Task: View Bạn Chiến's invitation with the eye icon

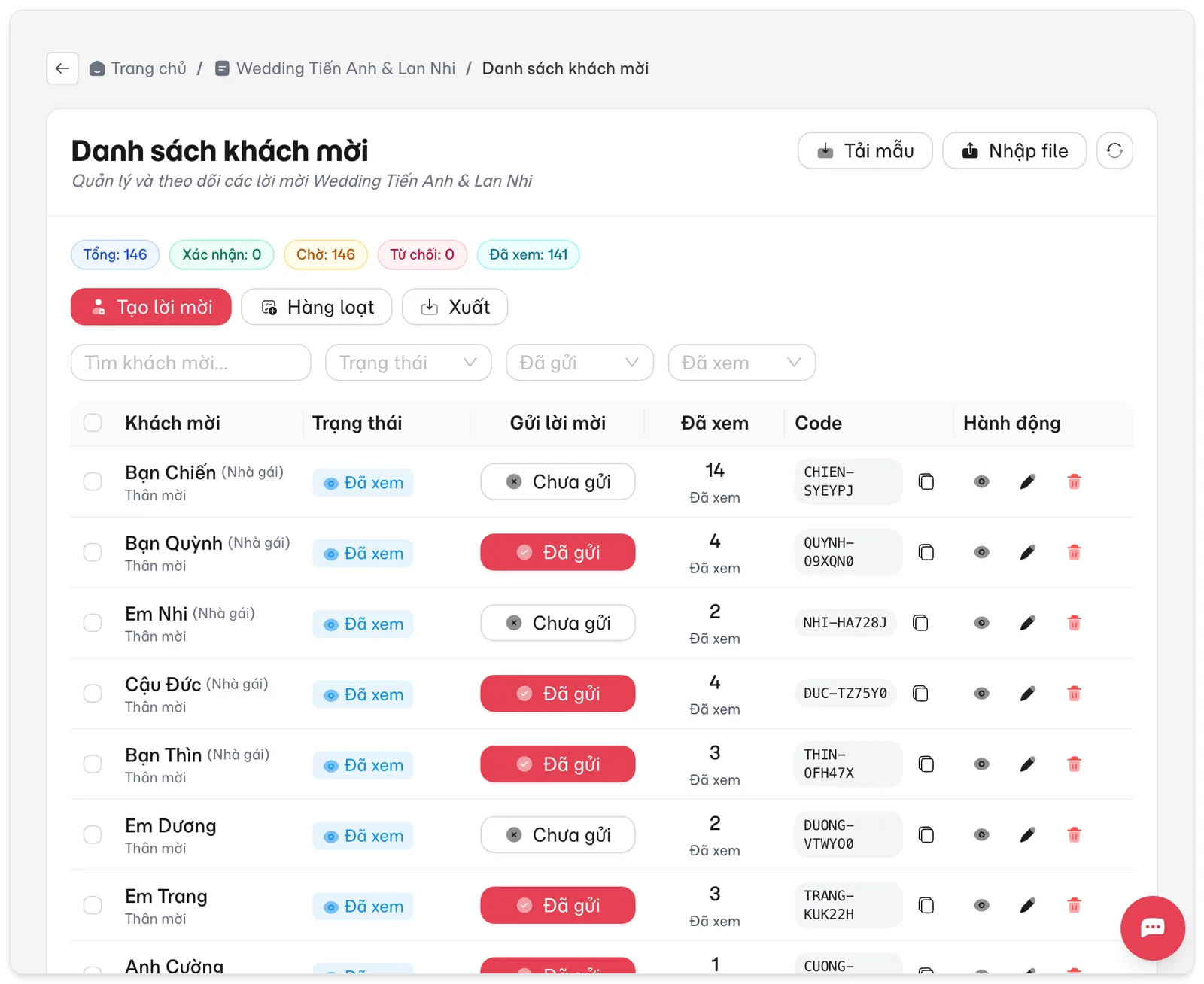Action: click(x=981, y=481)
